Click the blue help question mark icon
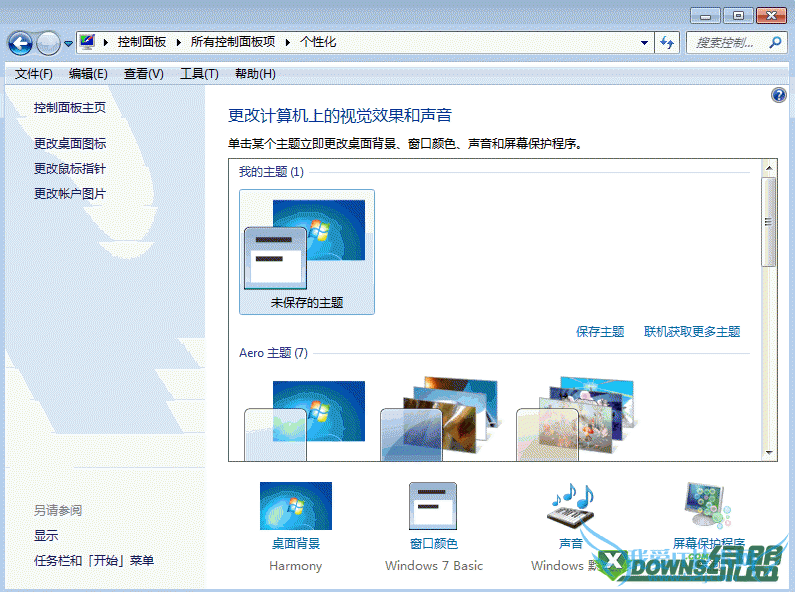795x592 pixels. coord(779,95)
